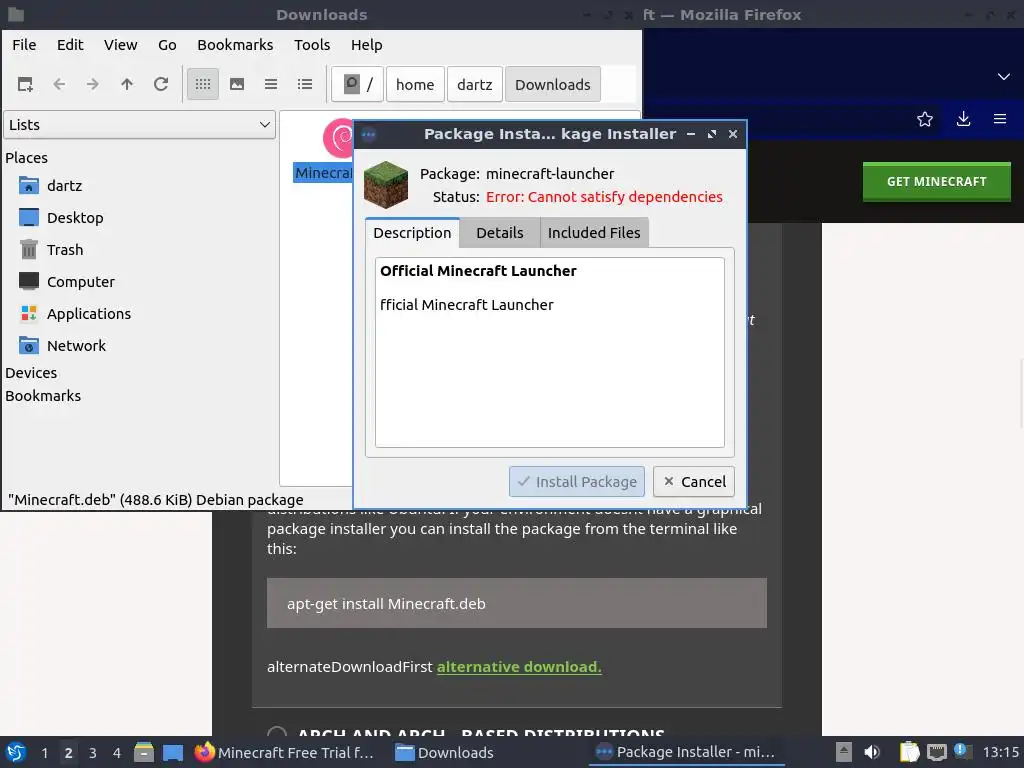Switch to workspace 1
The width and height of the screenshot is (1024, 768).
(44, 753)
